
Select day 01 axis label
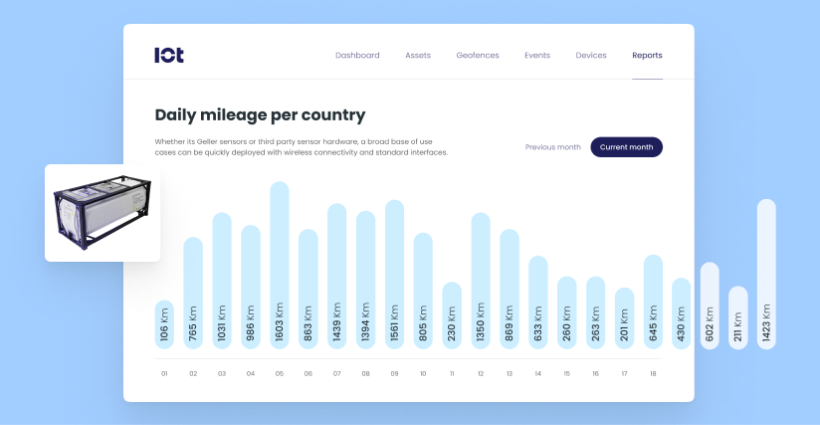(164, 374)
